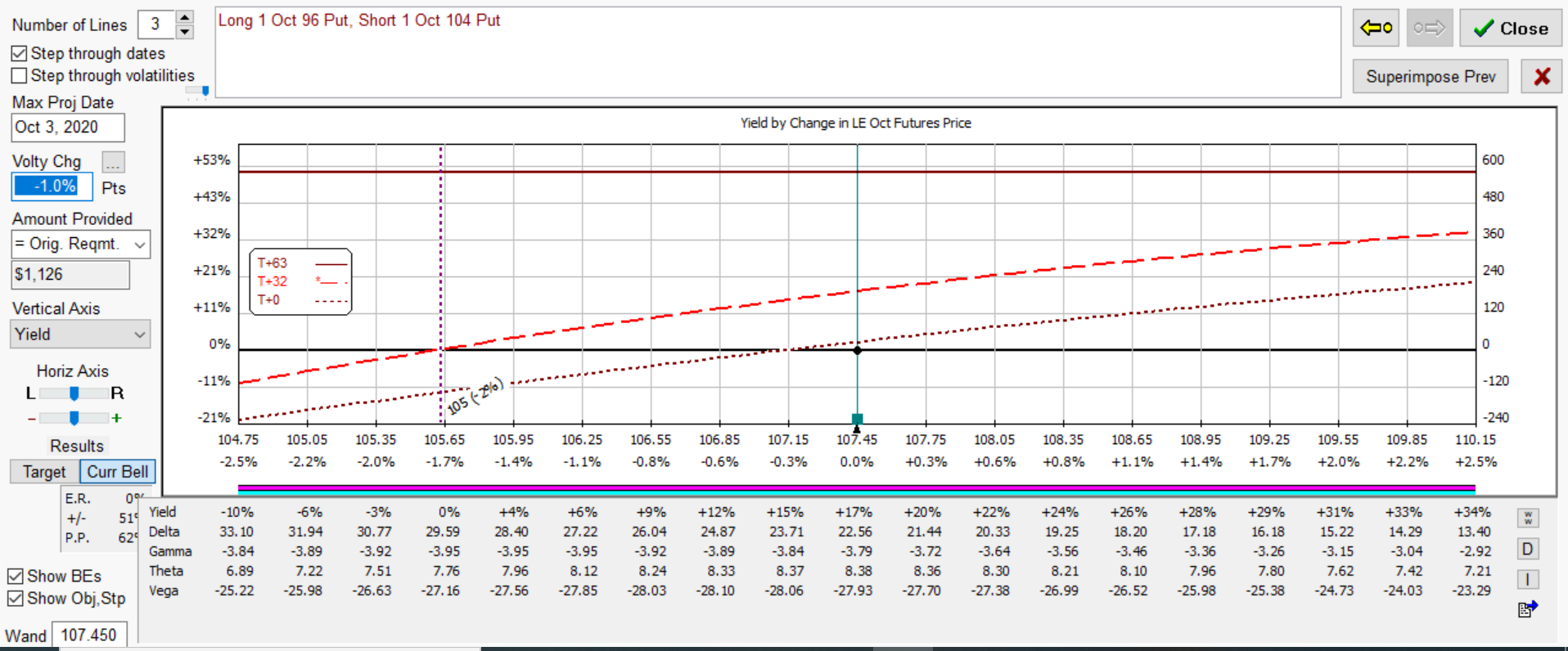Click the 105 (-2%) breakeven label
Image resolution: width=1568 pixels, height=651 pixels.
pos(475,397)
